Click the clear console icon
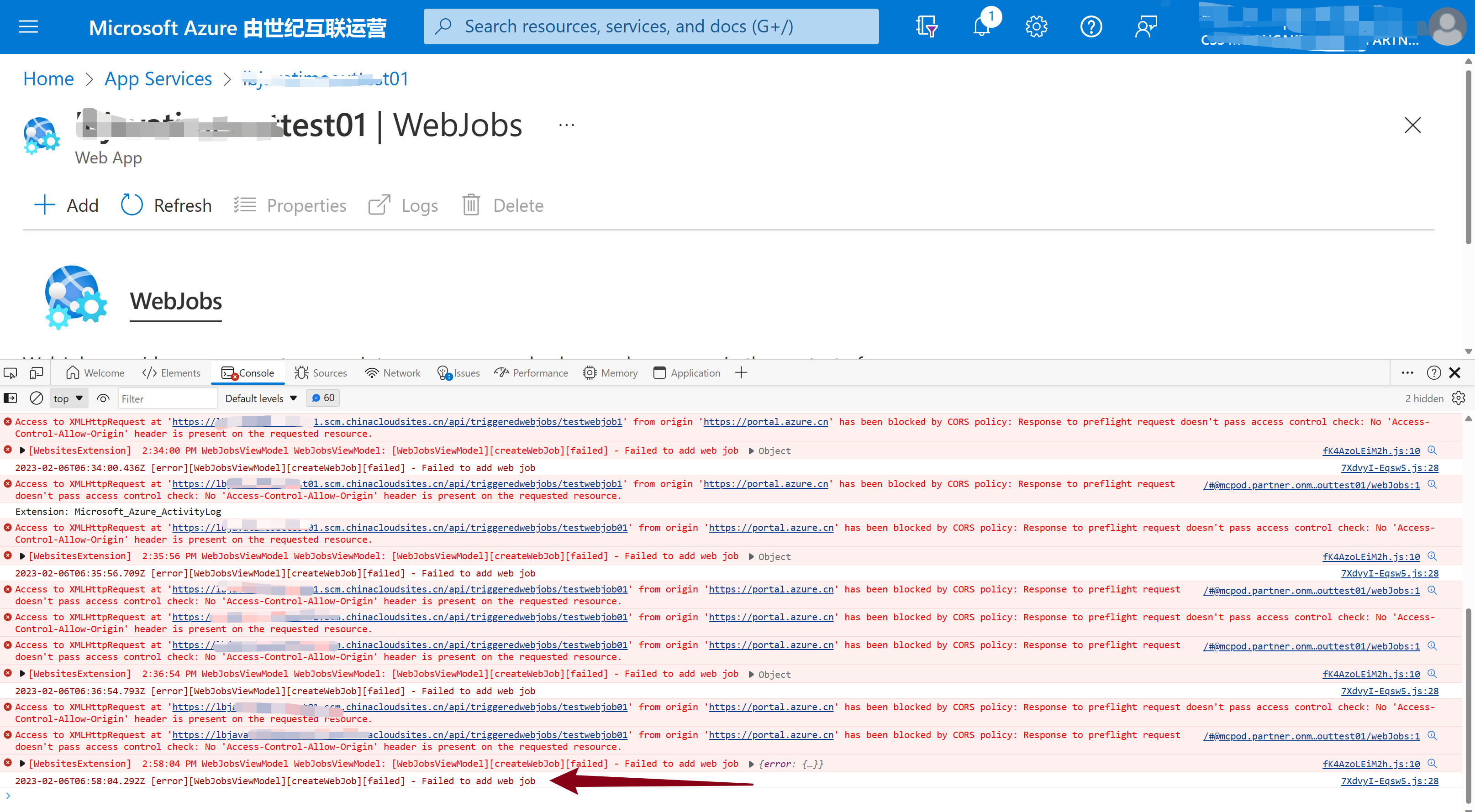The width and height of the screenshot is (1475, 812). point(36,398)
